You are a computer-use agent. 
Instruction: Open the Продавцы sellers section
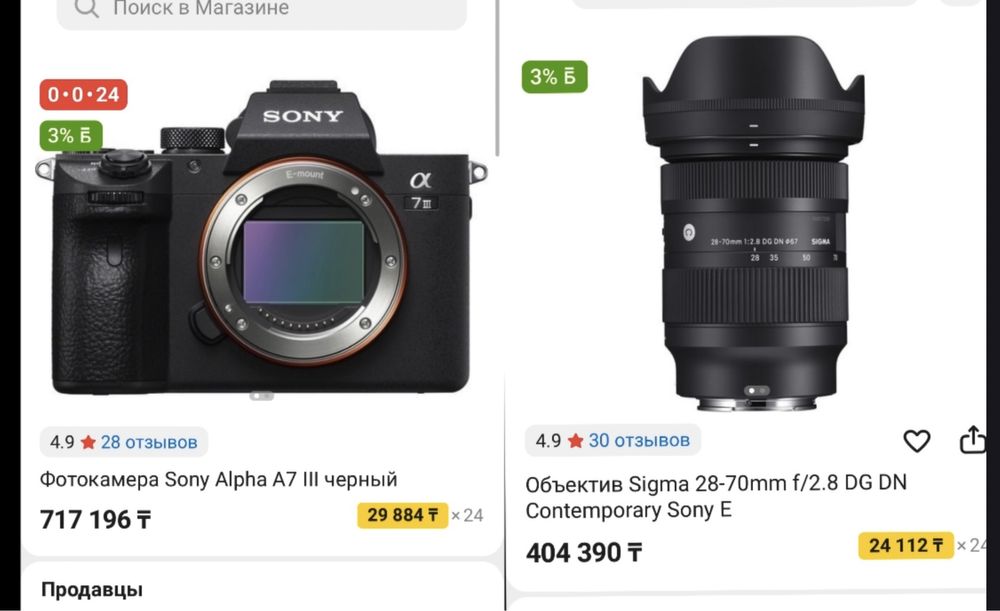point(92,589)
